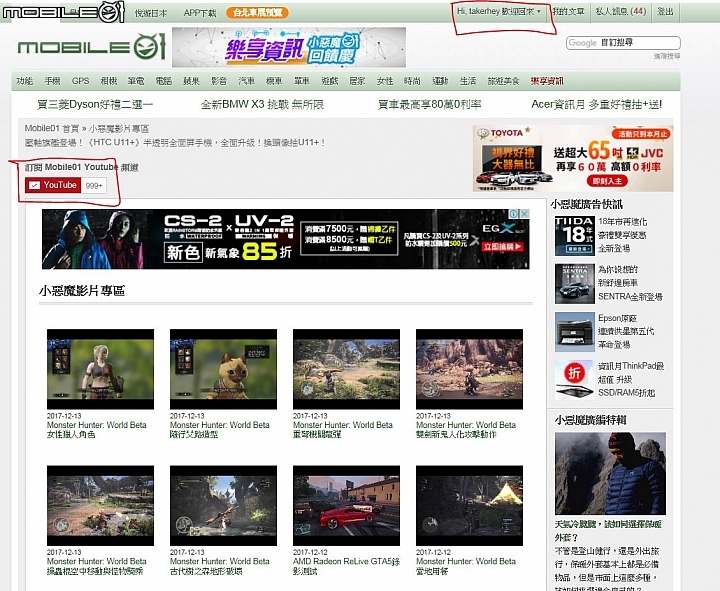This screenshot has height=591, width=720.
Task: Select 汽車 in the navigation bar
Action: [247, 81]
